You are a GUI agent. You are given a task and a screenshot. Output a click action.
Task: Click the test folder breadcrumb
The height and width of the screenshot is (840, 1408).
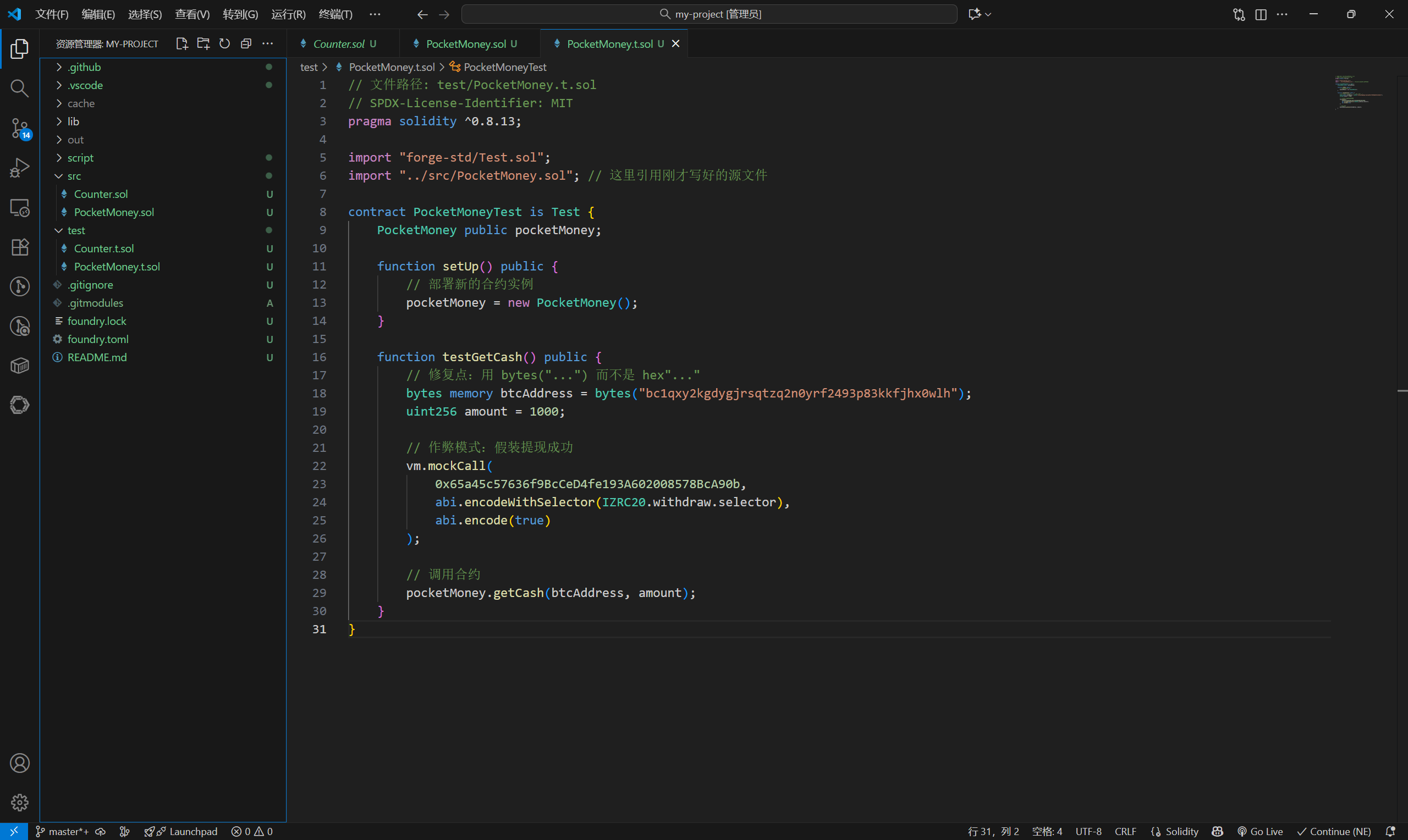309,67
